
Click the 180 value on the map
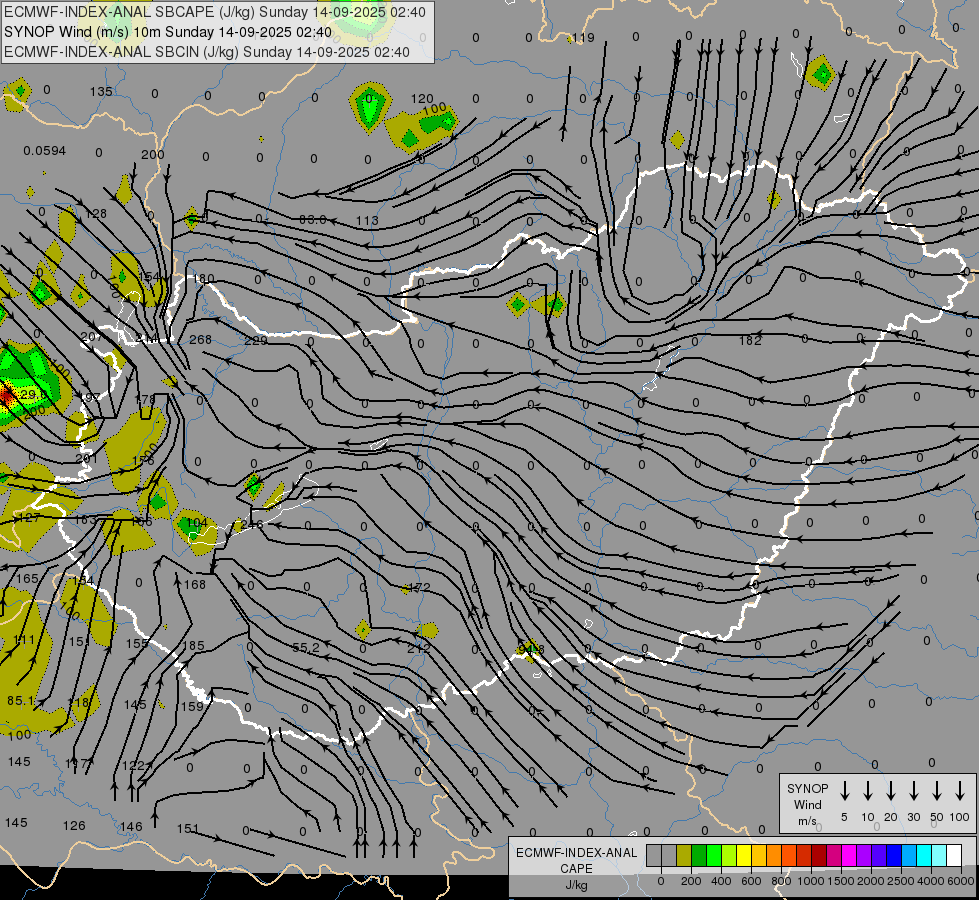(x=204, y=279)
